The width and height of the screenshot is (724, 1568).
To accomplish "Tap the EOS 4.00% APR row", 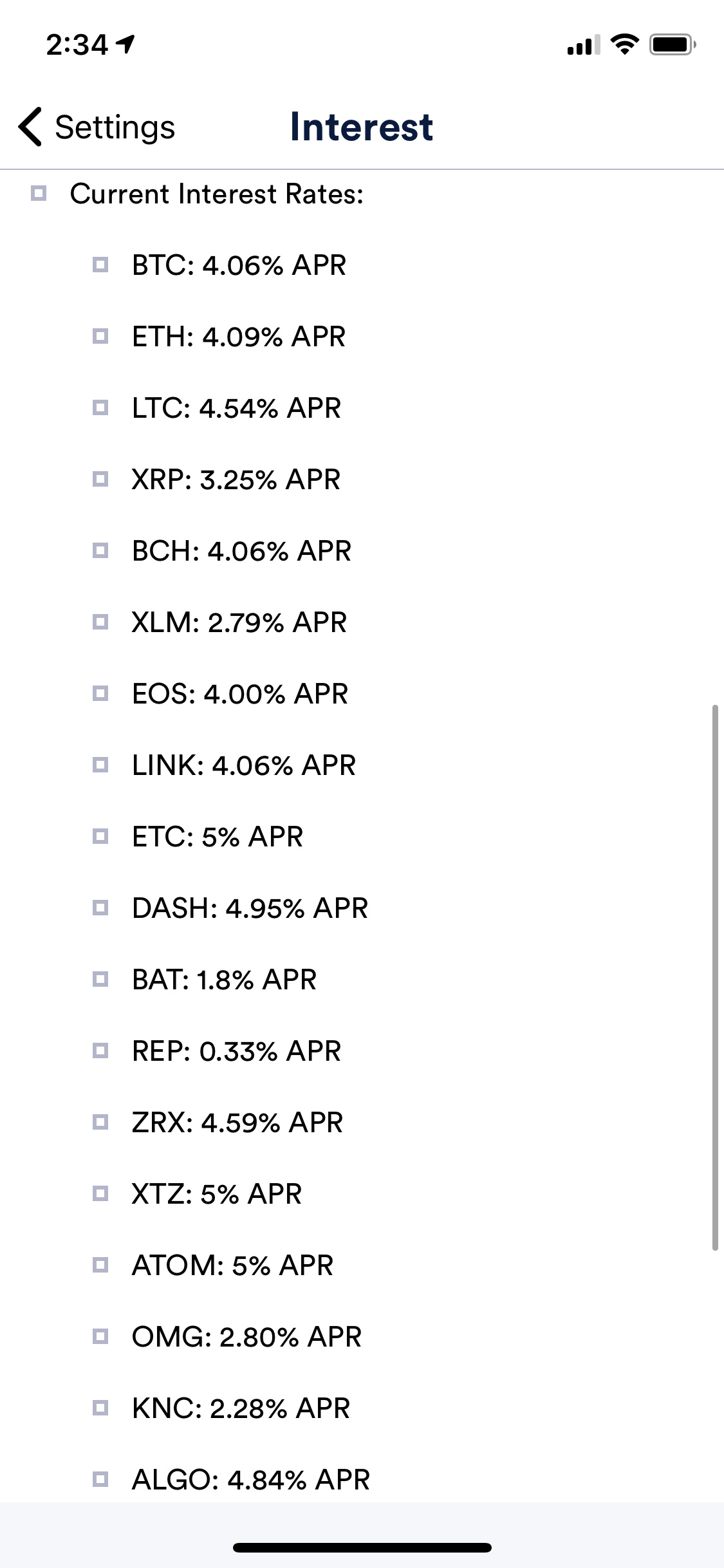I will (239, 694).
